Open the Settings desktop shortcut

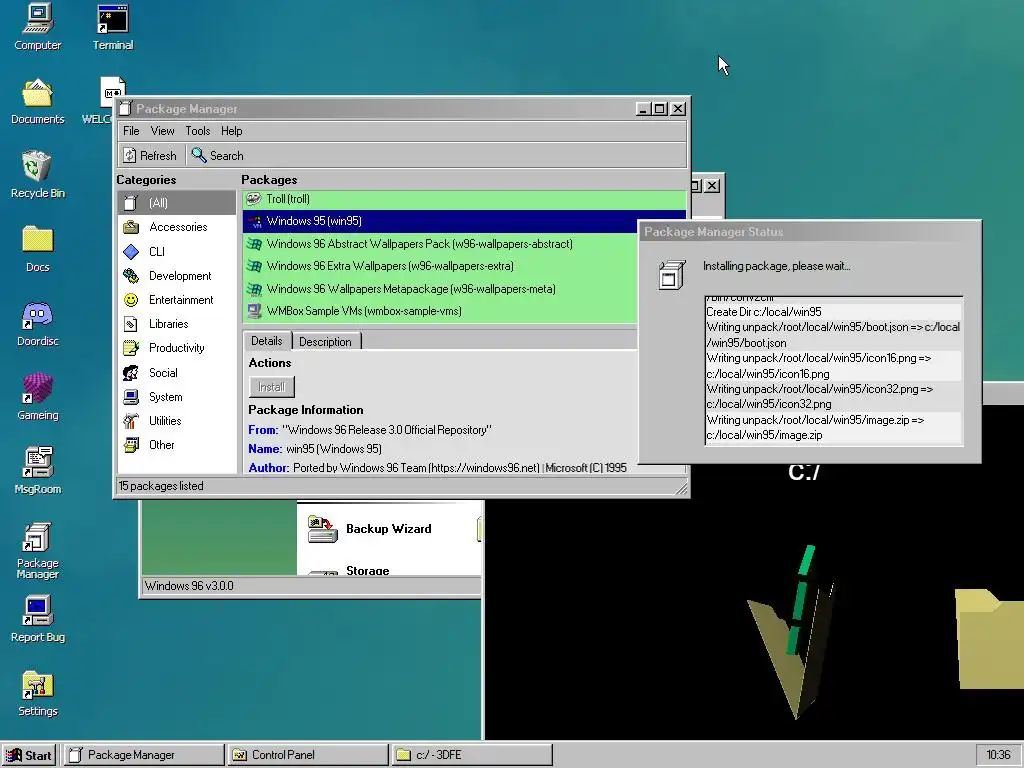pos(37,694)
